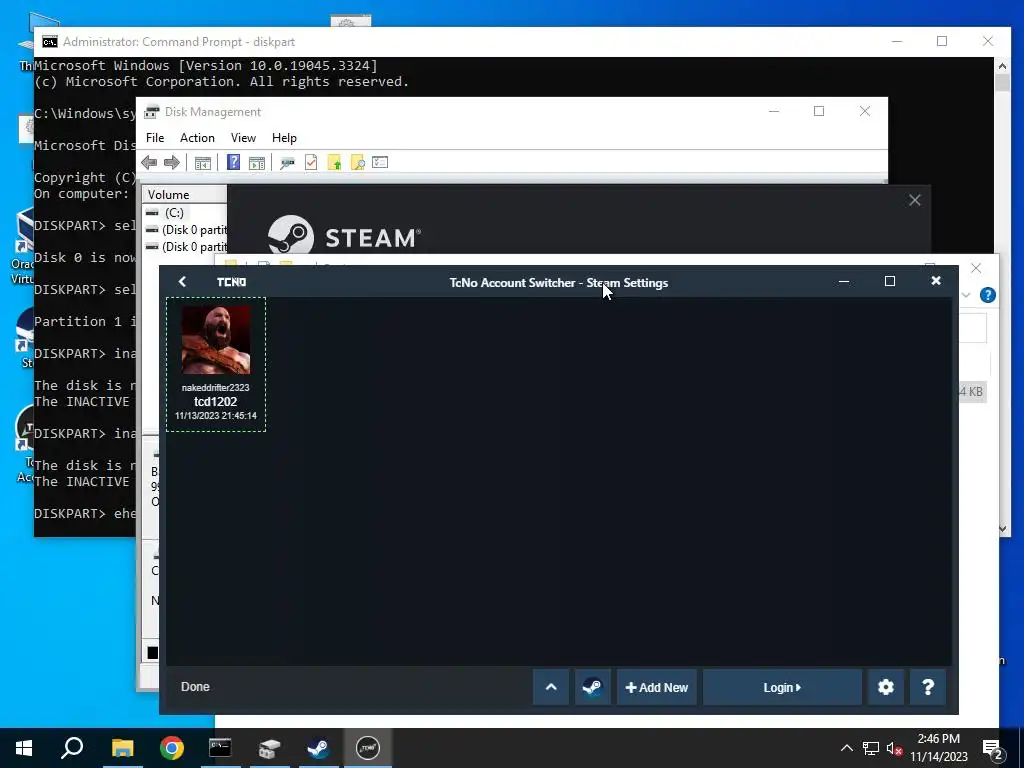Select the tcd1202 Steam account card
This screenshot has width=1024, height=768.
[x=216, y=364]
